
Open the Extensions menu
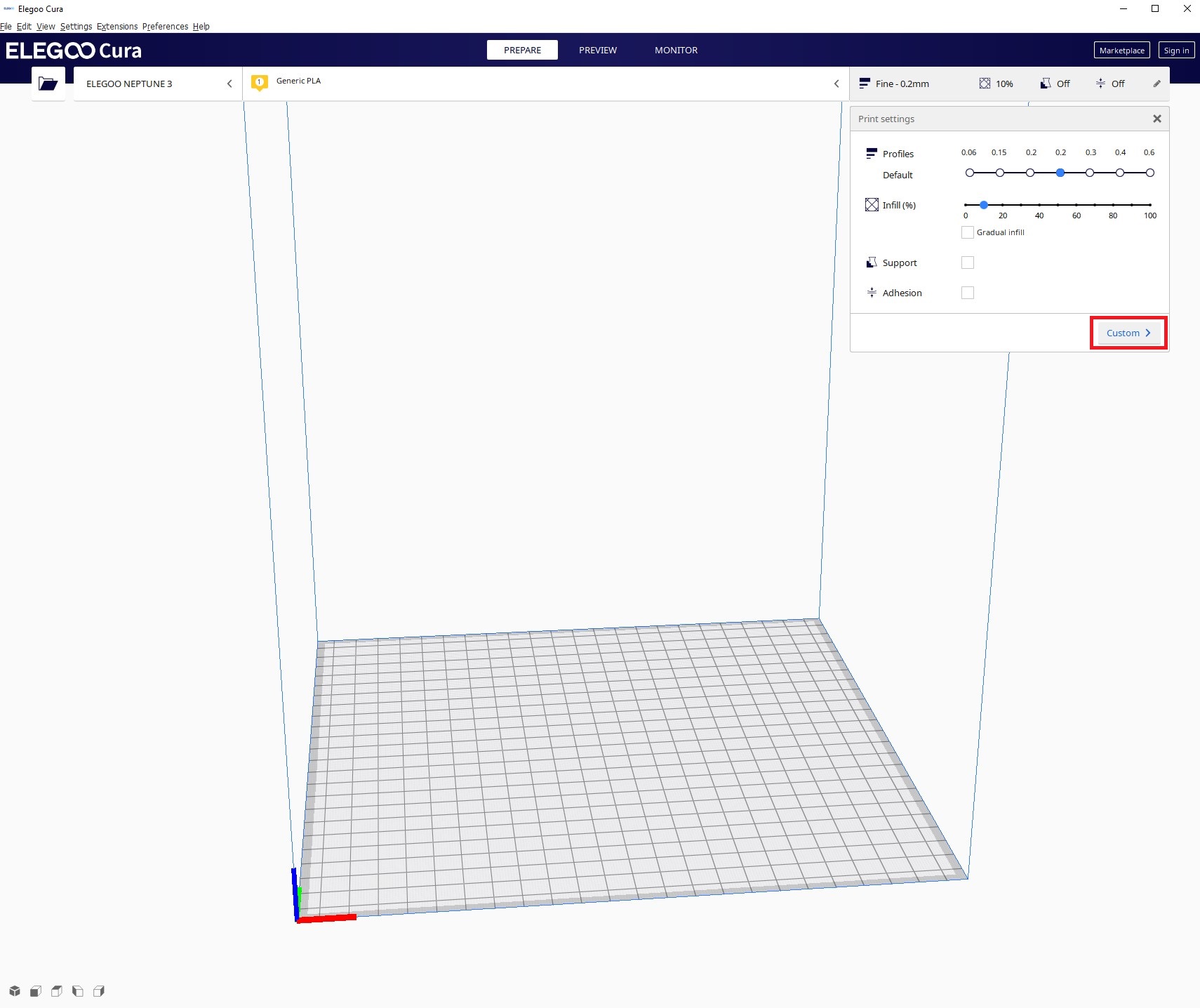(x=117, y=27)
